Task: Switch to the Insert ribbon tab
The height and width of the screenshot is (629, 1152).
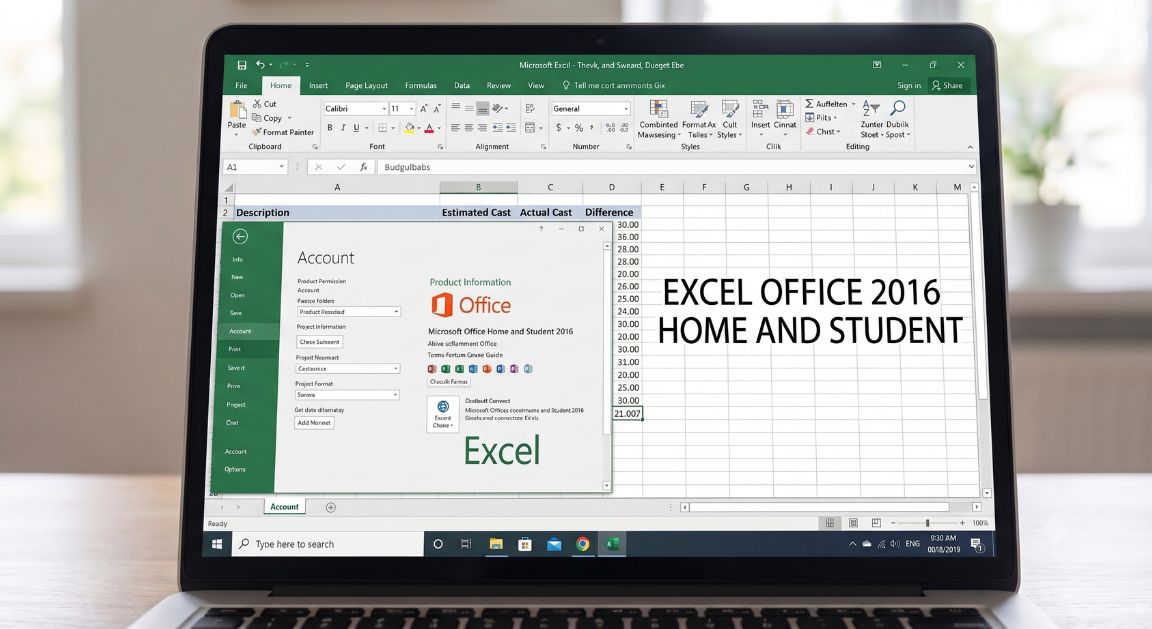Action: point(318,85)
